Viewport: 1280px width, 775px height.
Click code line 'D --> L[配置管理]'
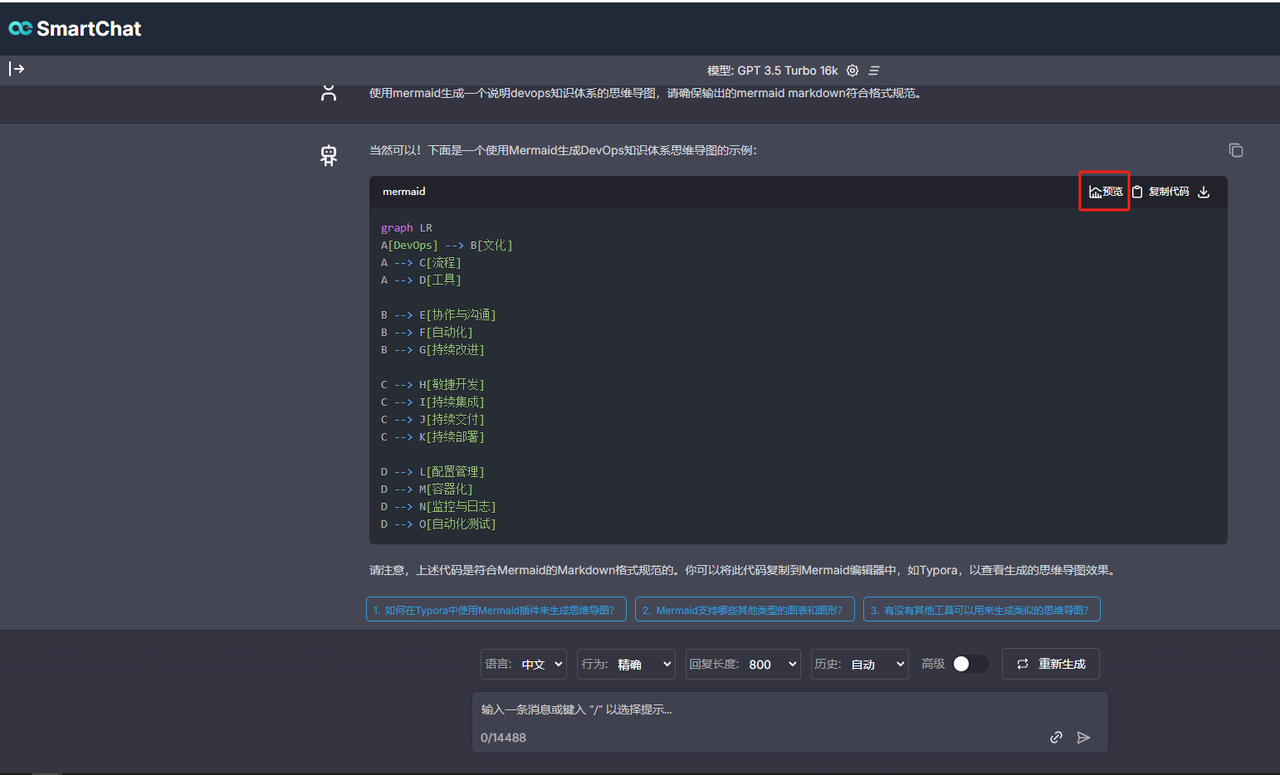click(432, 471)
